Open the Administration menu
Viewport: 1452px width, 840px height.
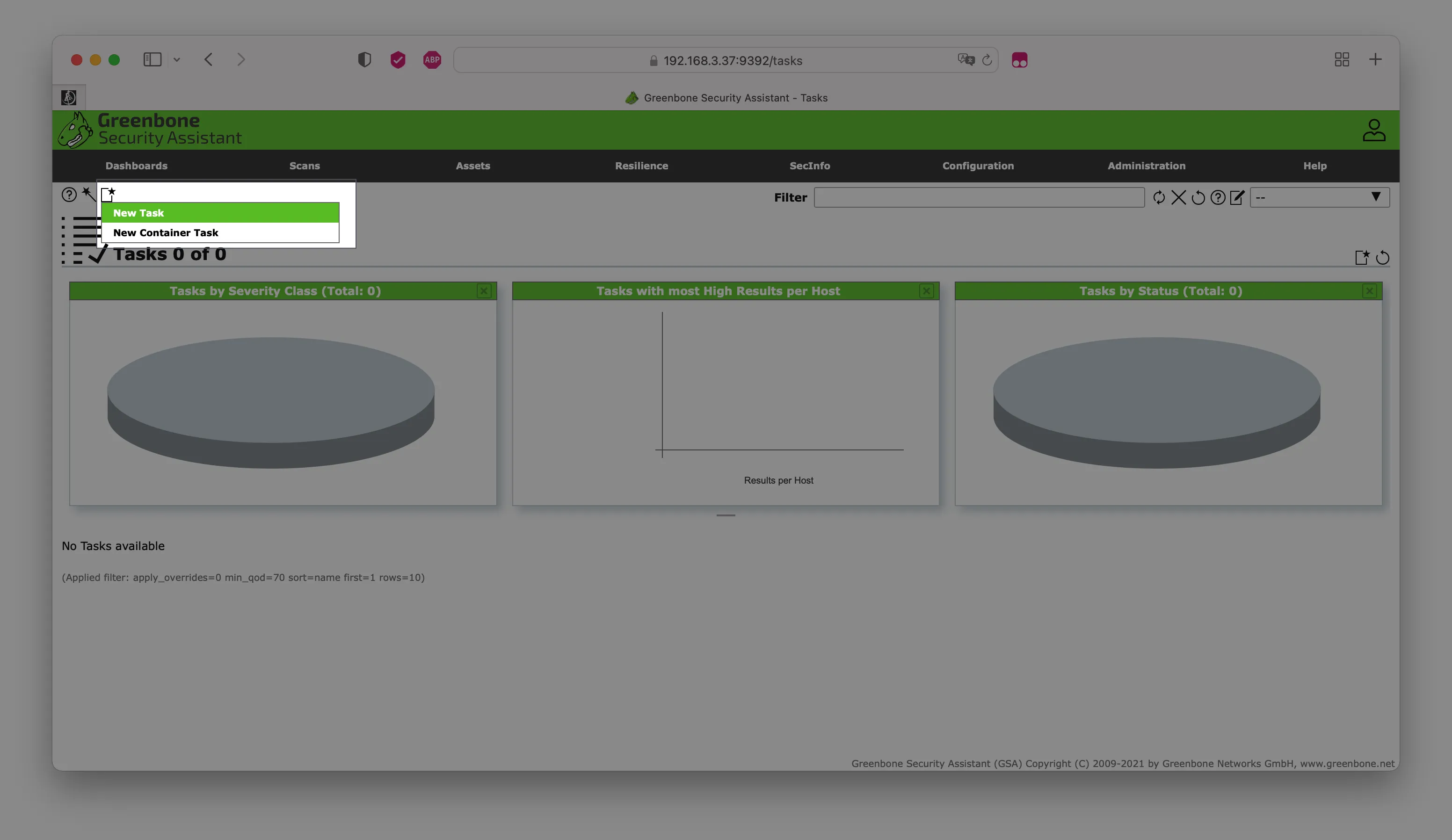pyautogui.click(x=1146, y=166)
